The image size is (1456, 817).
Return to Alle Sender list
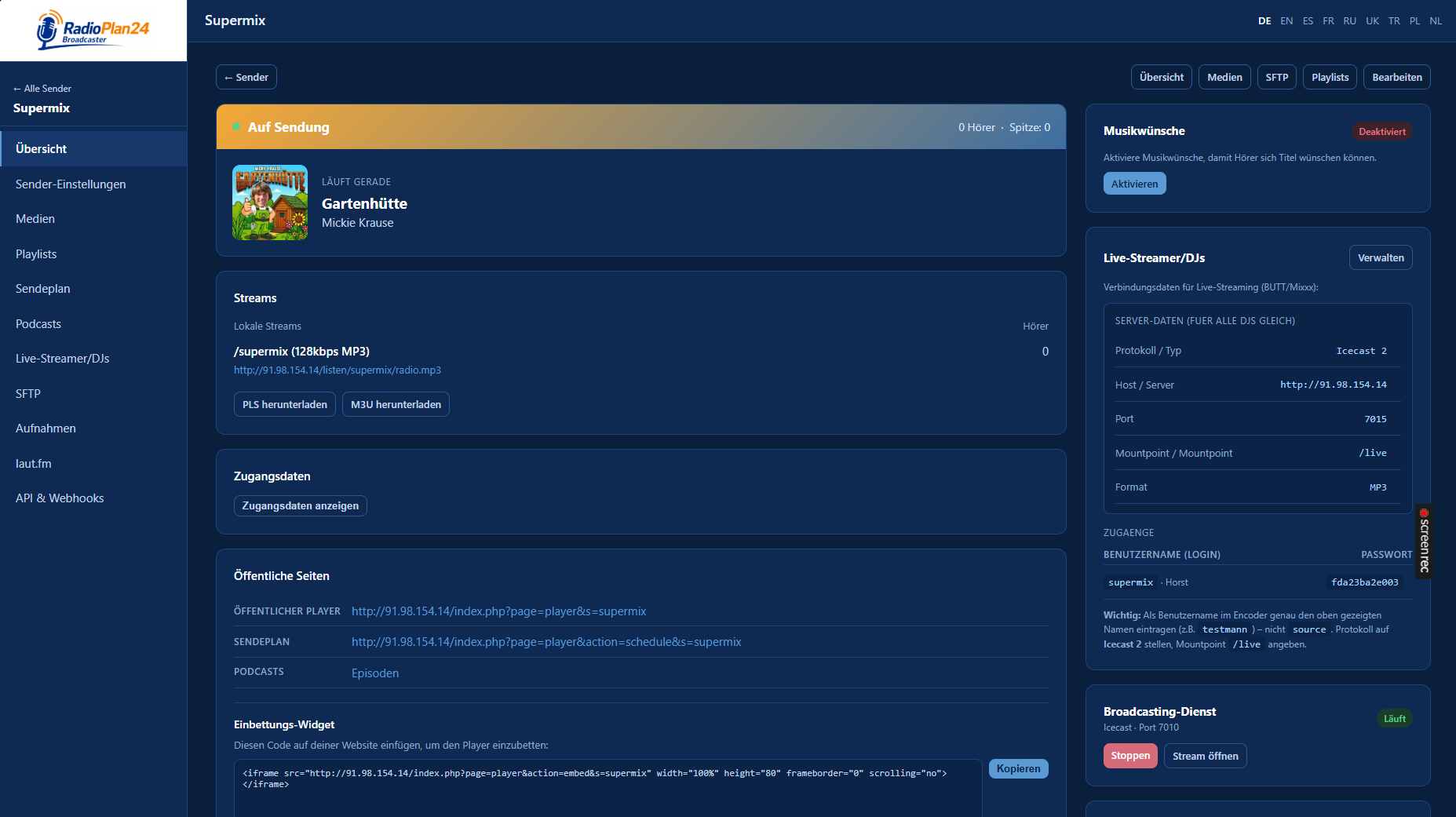point(42,89)
